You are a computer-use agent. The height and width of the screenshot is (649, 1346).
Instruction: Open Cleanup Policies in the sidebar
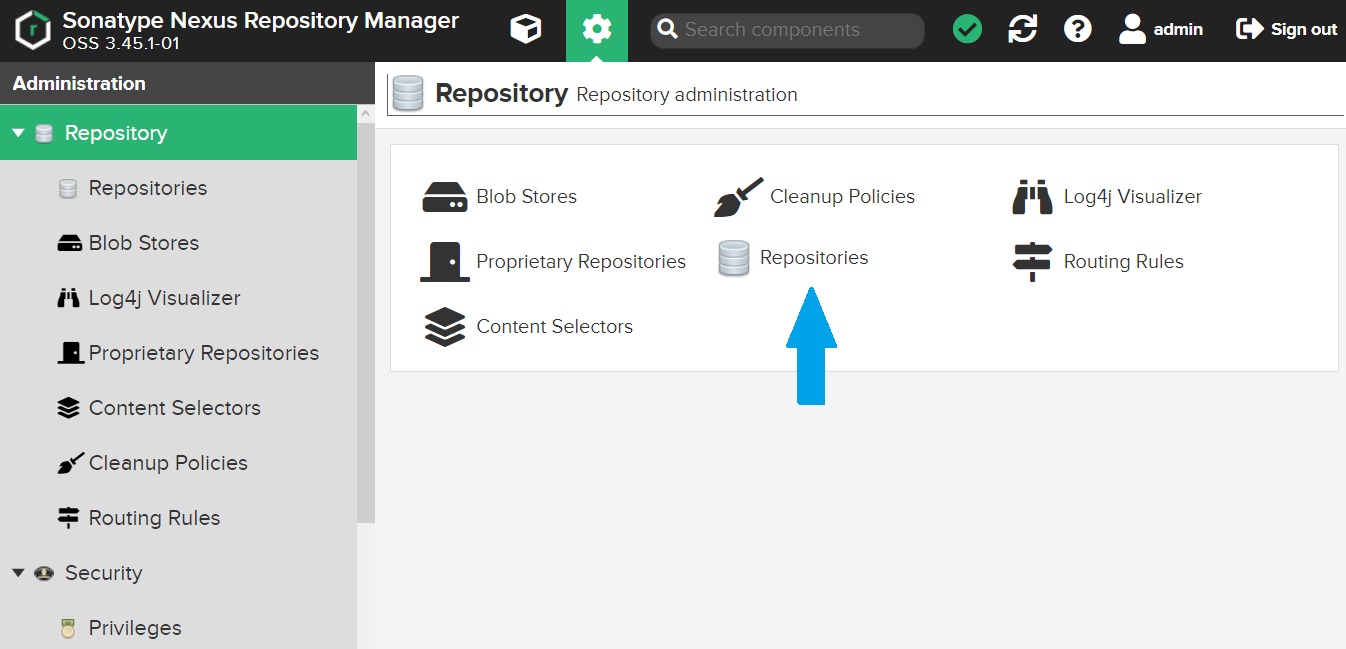178,463
